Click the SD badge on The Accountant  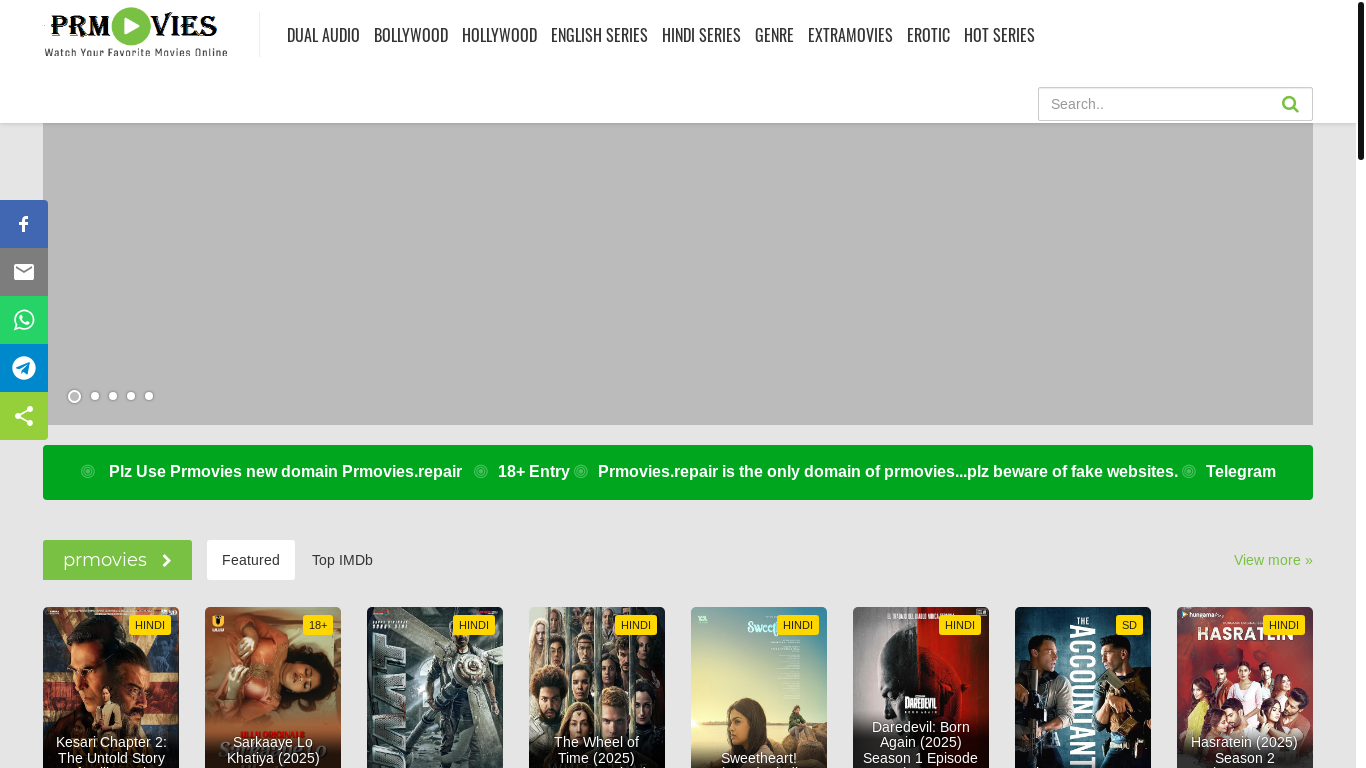pos(1129,625)
